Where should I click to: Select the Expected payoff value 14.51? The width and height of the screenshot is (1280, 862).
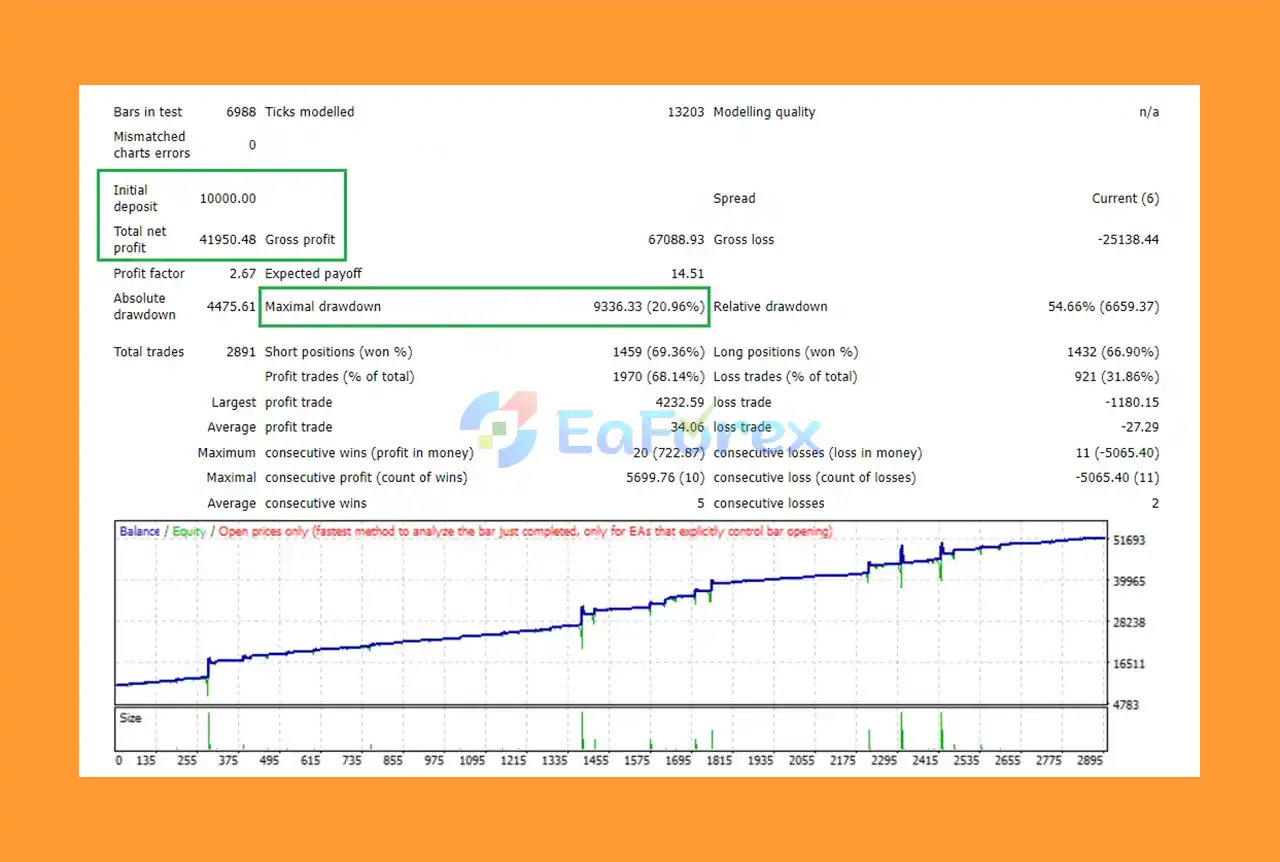(x=688, y=273)
